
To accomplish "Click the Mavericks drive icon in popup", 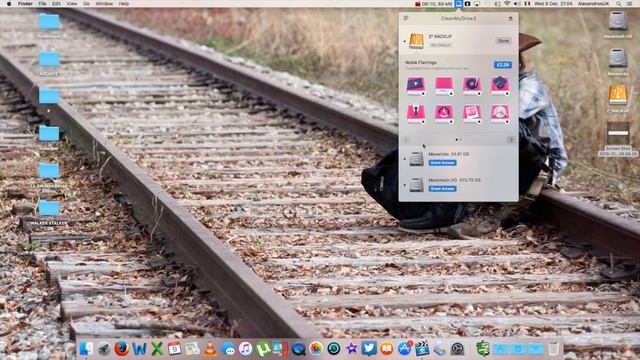I will pyautogui.click(x=416, y=159).
